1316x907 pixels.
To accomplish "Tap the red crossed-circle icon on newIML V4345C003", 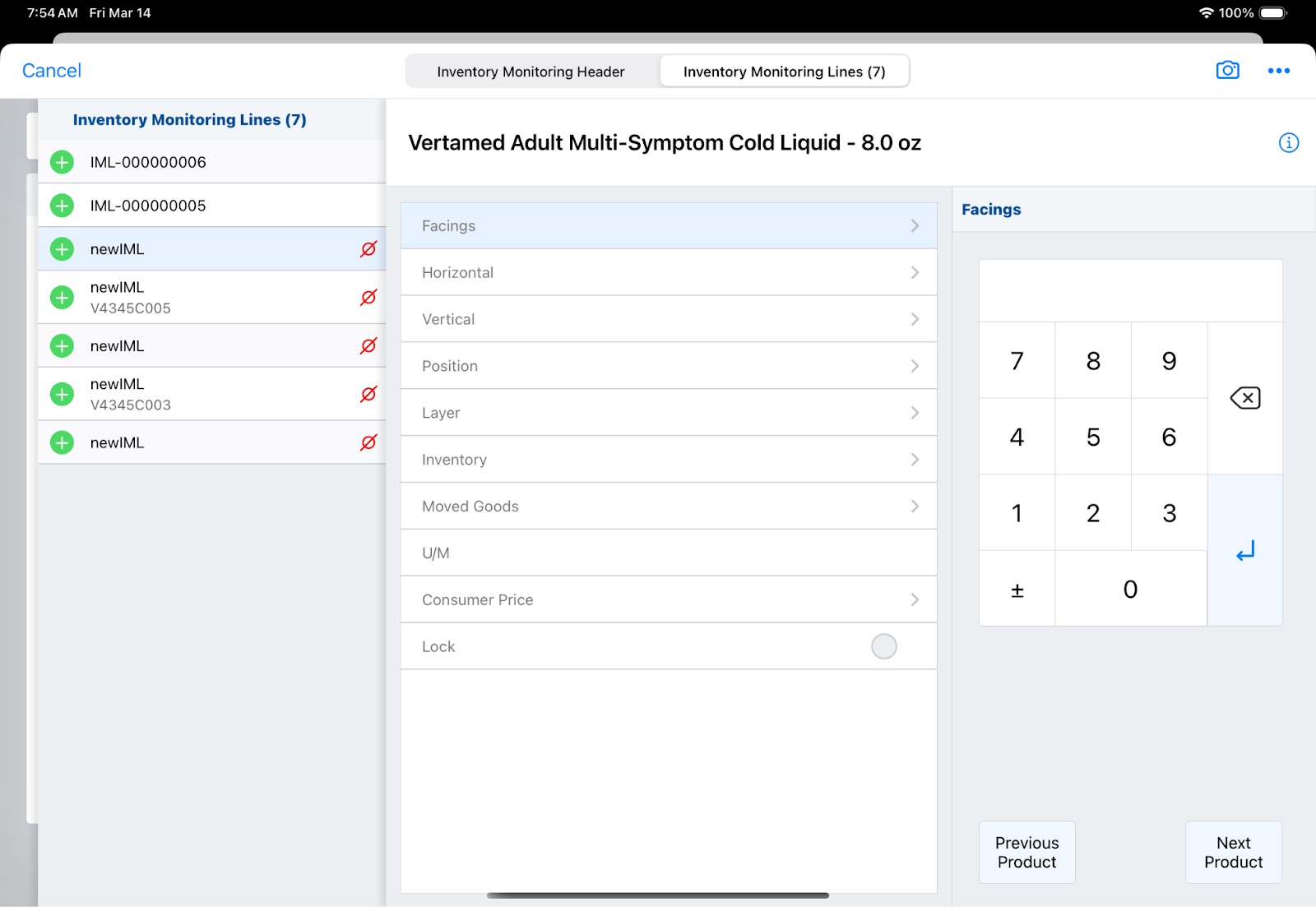I will 368,394.
